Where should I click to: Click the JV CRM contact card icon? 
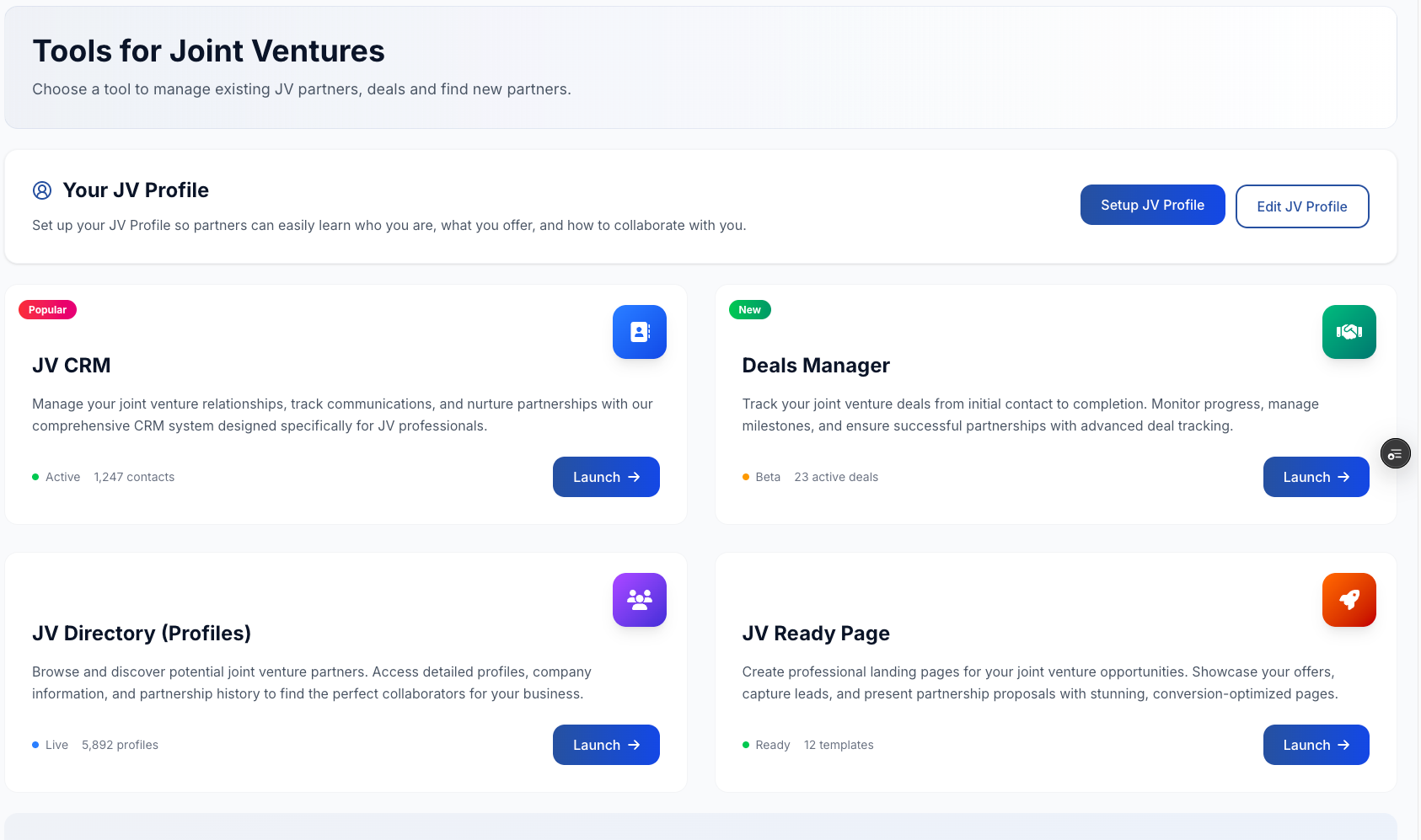pyautogui.click(x=639, y=332)
